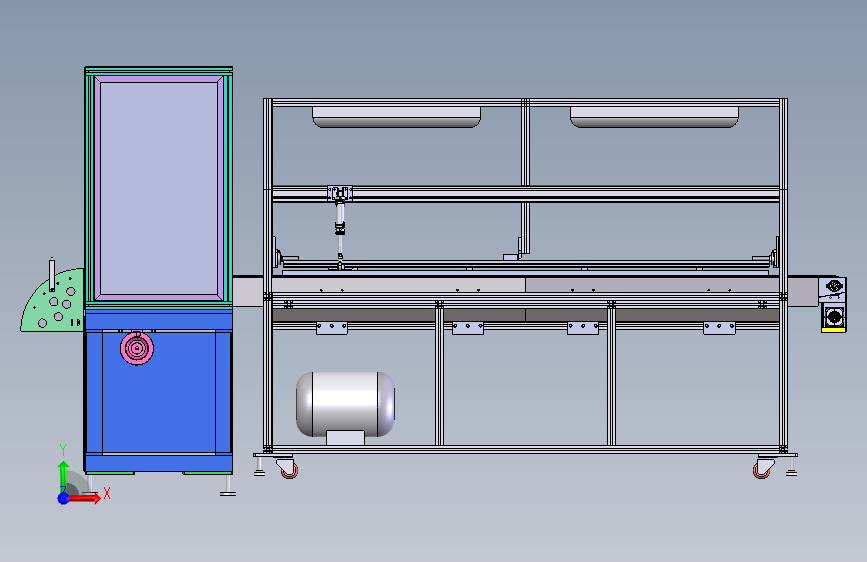Screen dimensions: 867x562
Task: Select the blue lower cabinet body
Action: [159, 391]
